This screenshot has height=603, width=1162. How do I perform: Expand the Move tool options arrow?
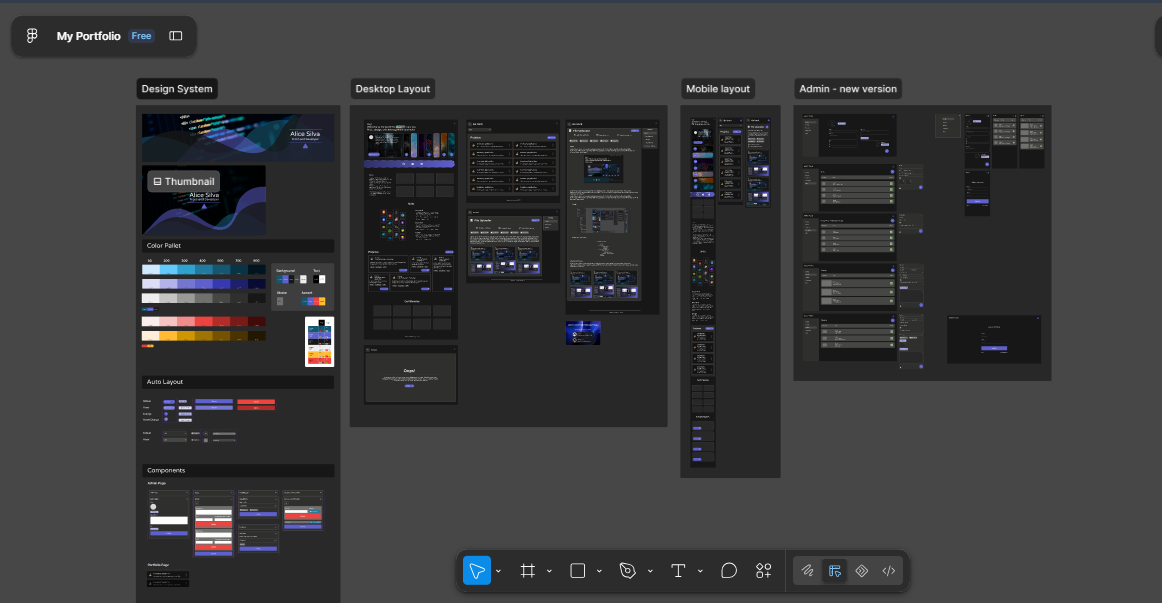[499, 571]
